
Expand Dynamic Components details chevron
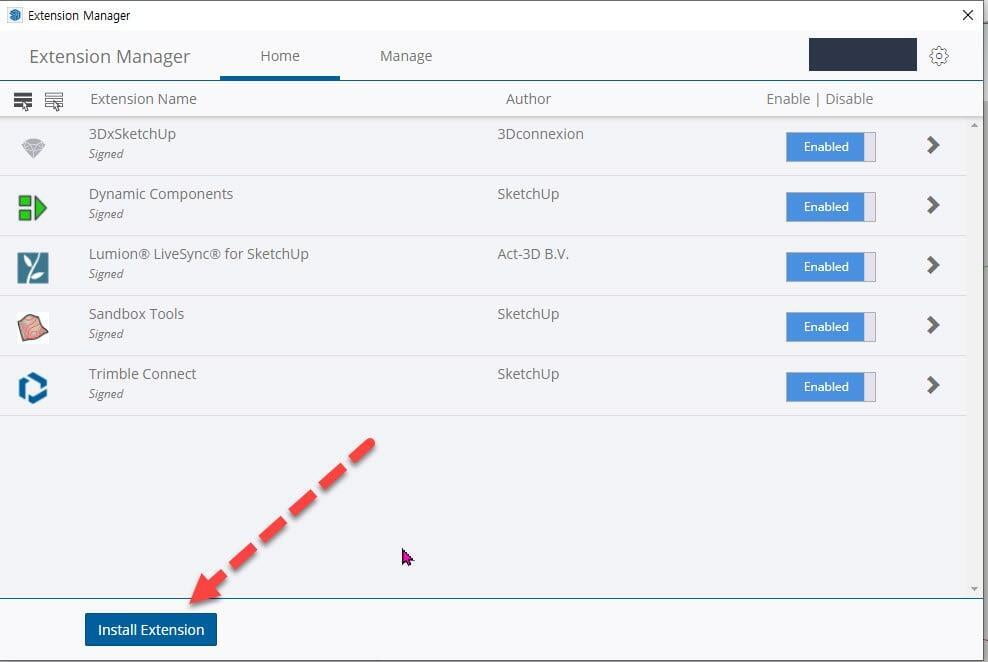pos(933,205)
